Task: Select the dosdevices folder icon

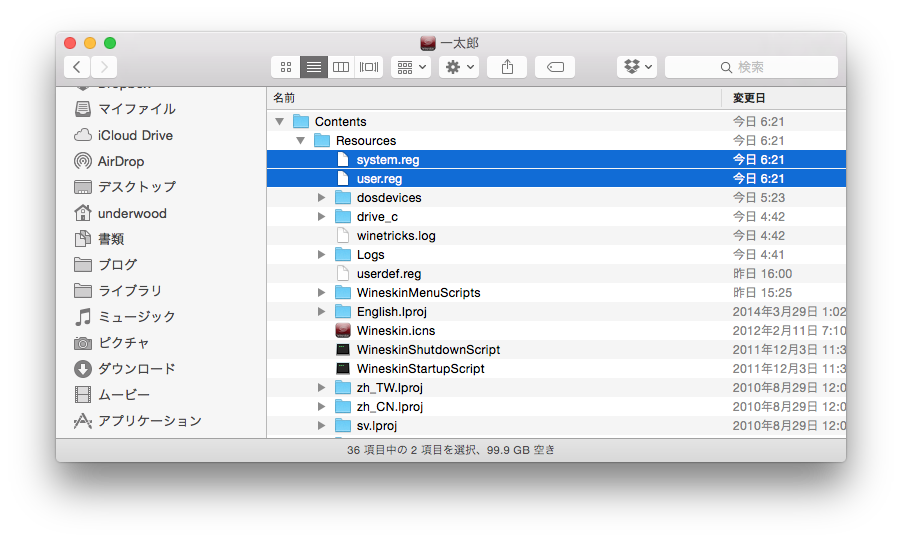Action: pos(343,197)
